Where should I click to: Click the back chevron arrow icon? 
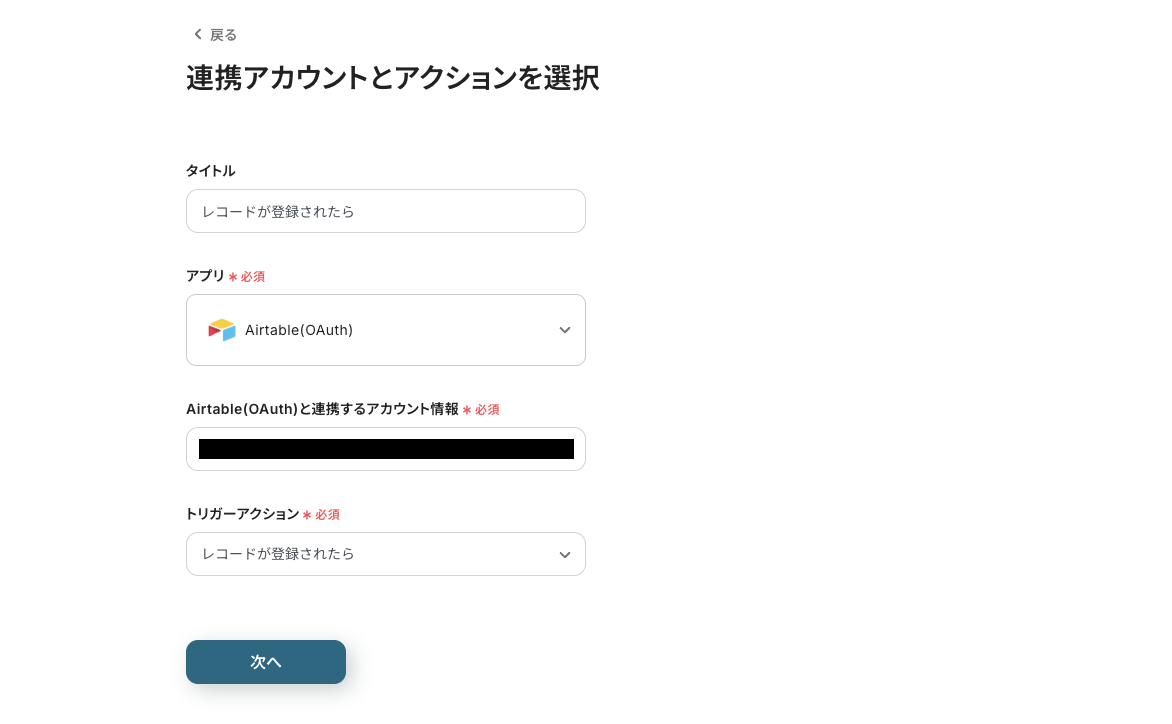(197, 33)
